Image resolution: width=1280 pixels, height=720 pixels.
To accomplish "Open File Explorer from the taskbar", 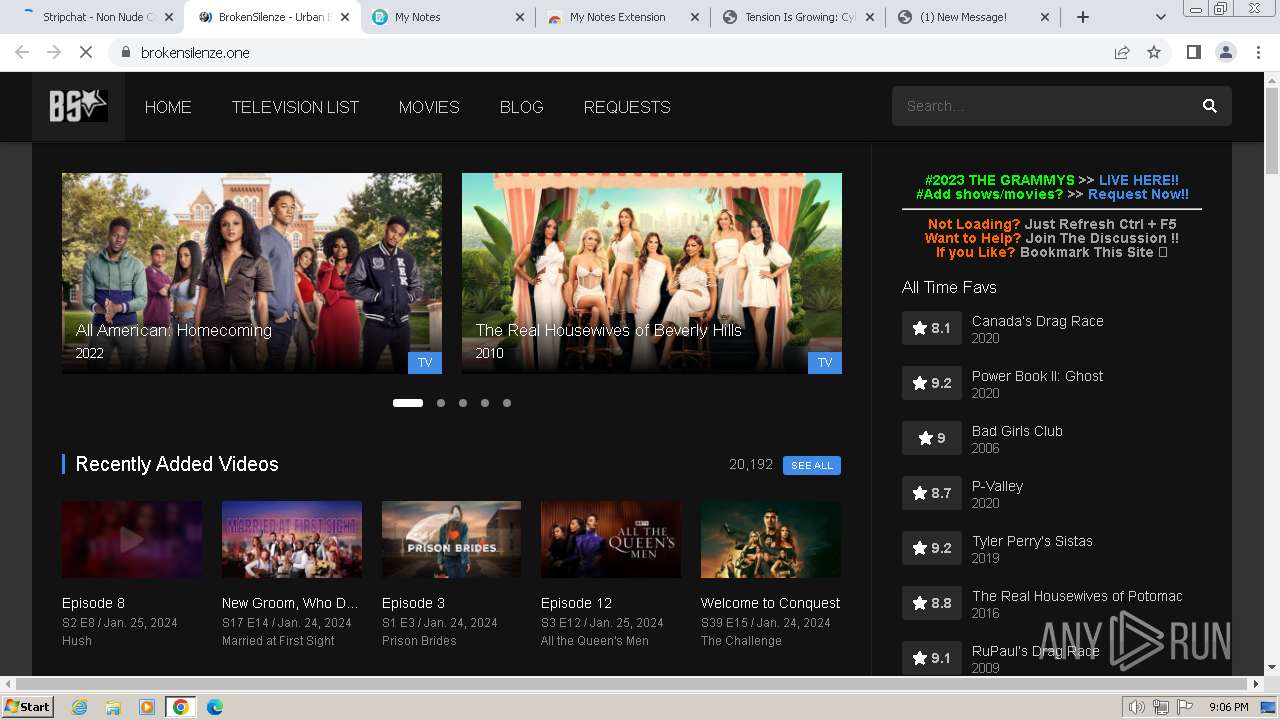I will [x=113, y=707].
